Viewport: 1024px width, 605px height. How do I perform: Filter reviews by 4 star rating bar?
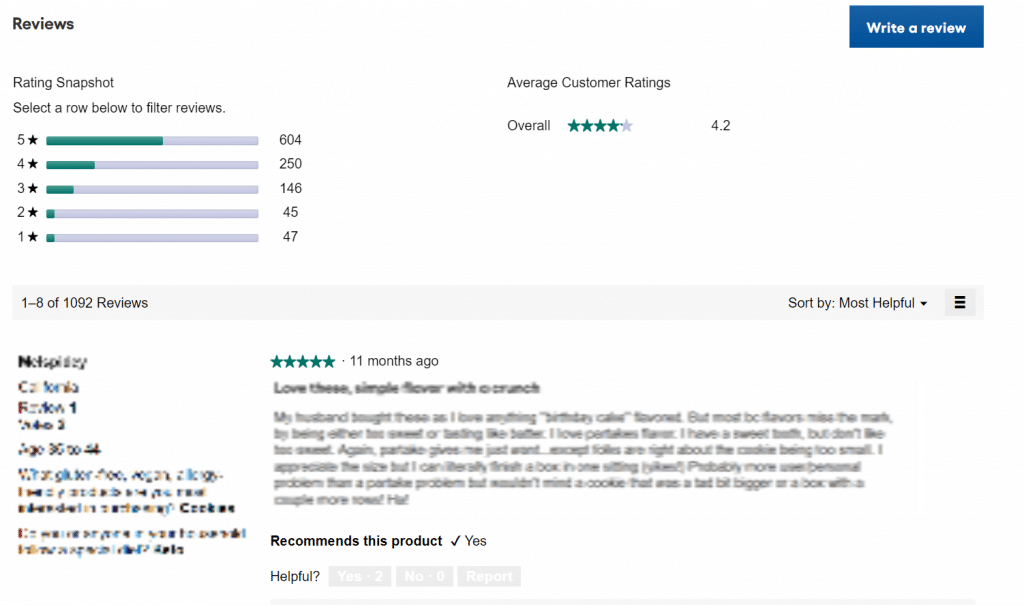[152, 165]
